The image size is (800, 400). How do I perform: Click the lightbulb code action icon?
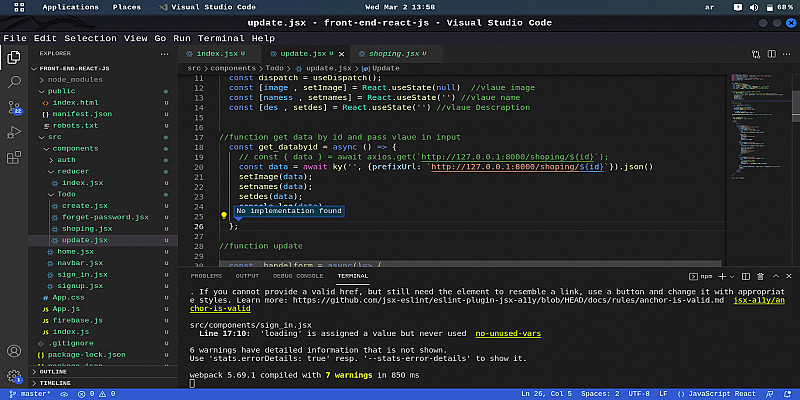pos(225,216)
